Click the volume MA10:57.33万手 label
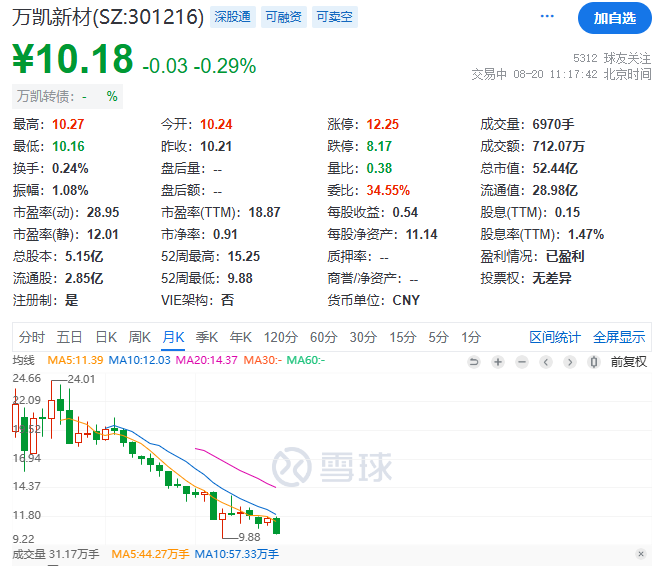The height and width of the screenshot is (566, 668). click(x=236, y=554)
